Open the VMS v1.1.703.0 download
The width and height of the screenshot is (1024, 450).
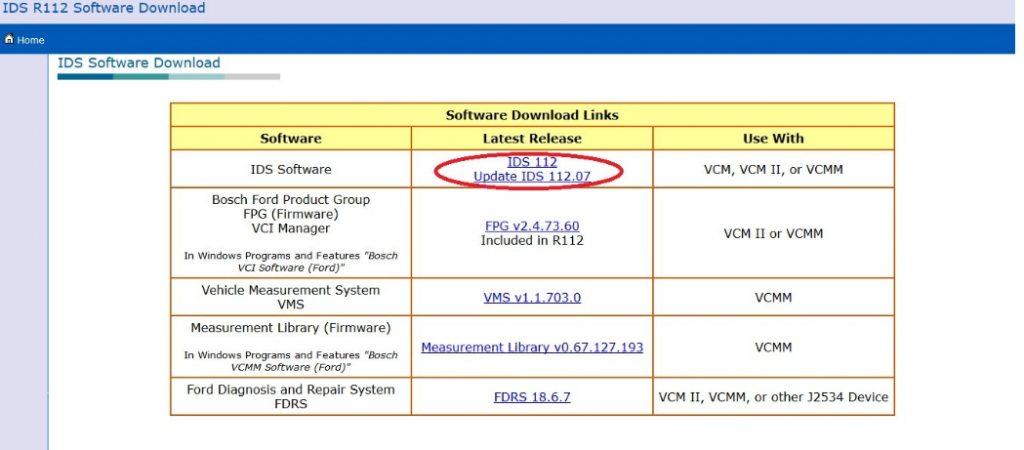[532, 298]
